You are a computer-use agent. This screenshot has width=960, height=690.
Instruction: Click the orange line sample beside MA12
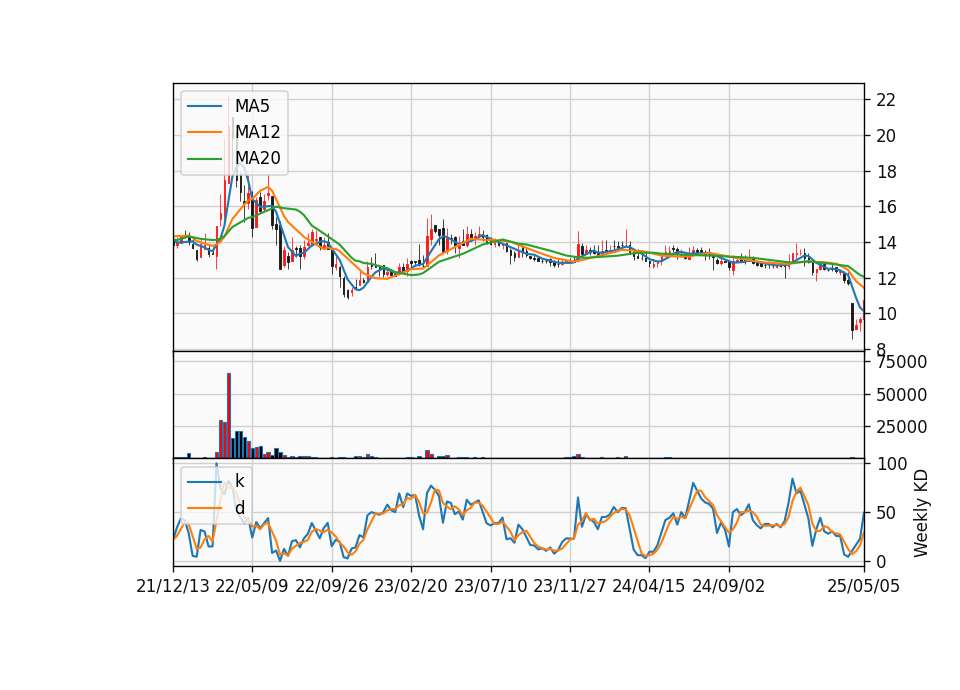coord(204,132)
